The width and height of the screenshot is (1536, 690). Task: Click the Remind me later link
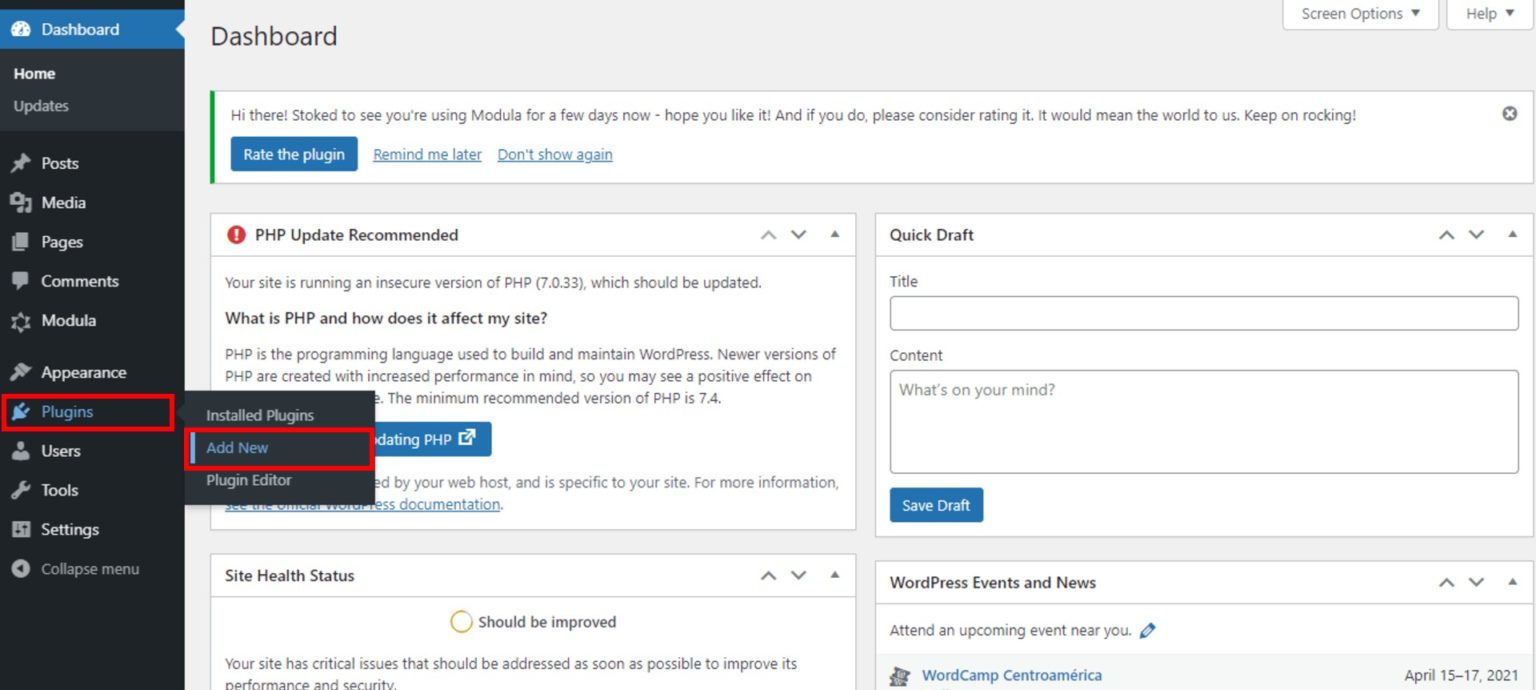coord(427,155)
